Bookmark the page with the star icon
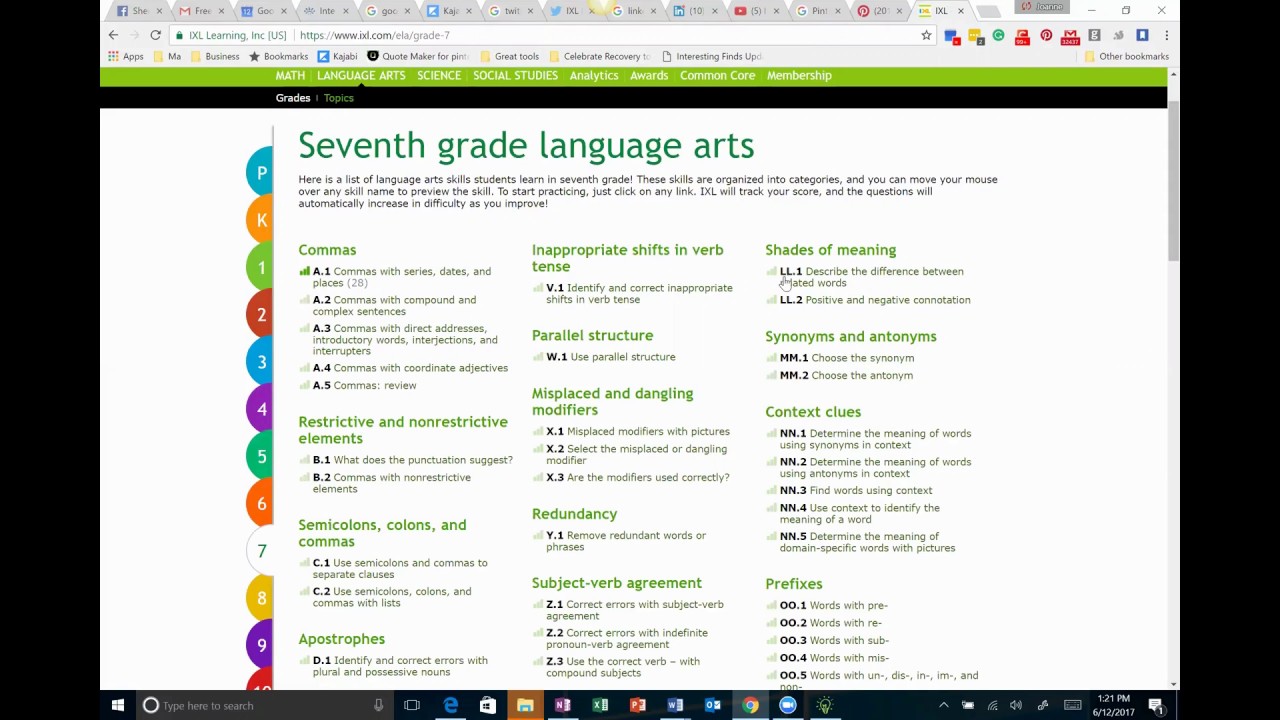1280x720 pixels. point(926,35)
